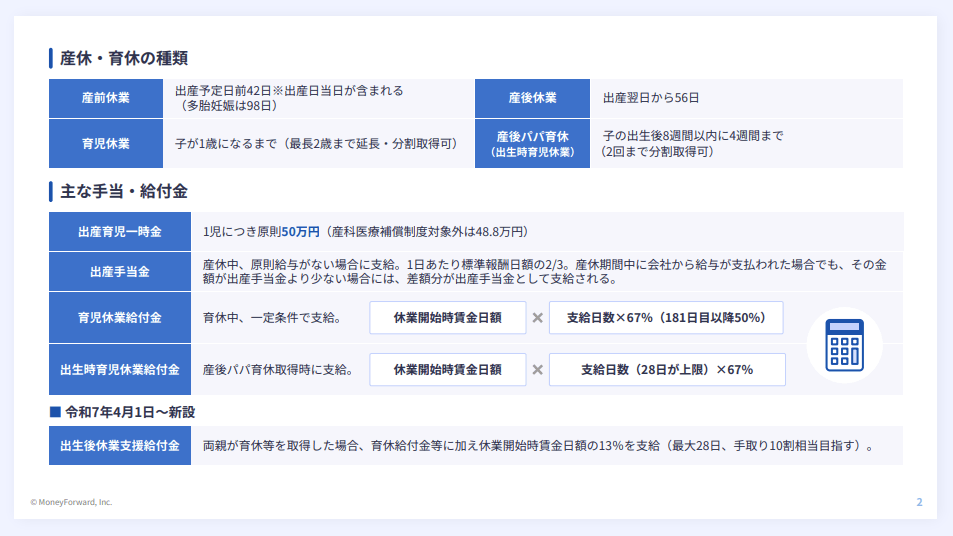The image size is (953, 536).
Task: Click the 出生時育児休業給付金 label cell
Action: [x=119, y=369]
